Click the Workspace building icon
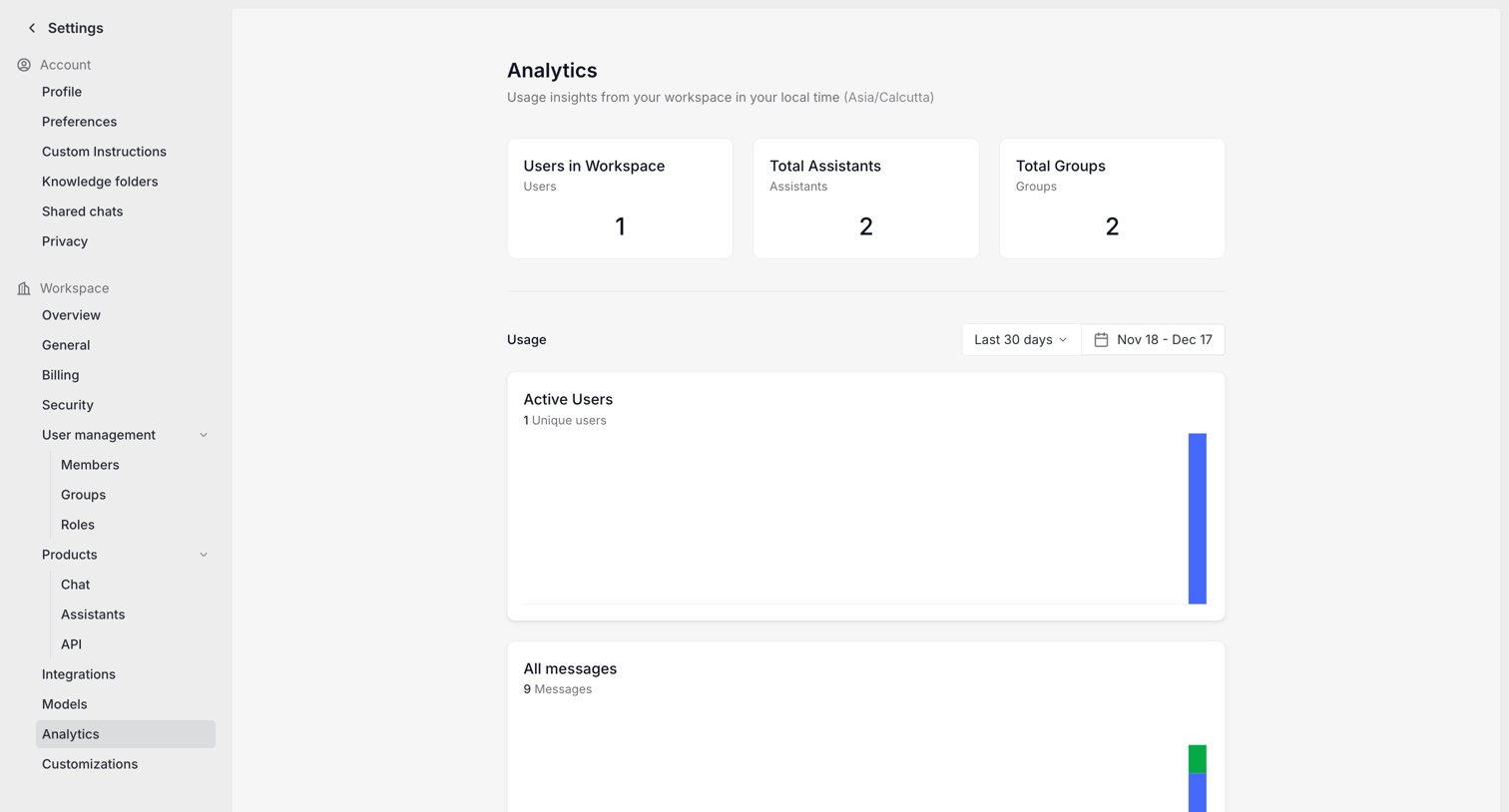 [x=24, y=288]
